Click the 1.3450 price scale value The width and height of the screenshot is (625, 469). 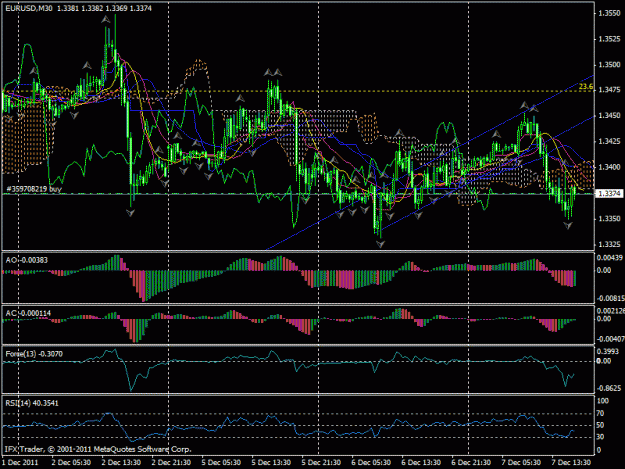(x=609, y=116)
